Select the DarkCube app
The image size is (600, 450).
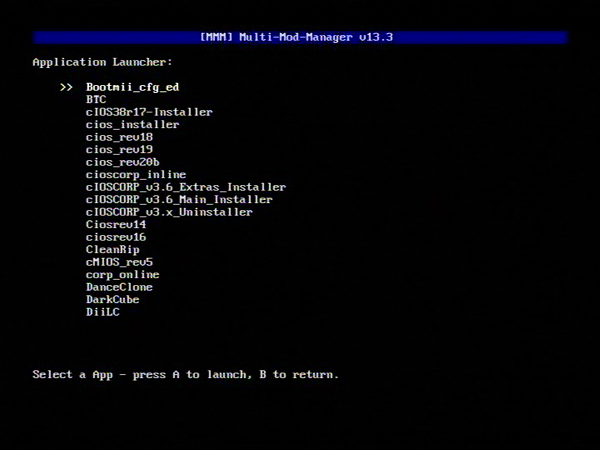(x=113, y=300)
